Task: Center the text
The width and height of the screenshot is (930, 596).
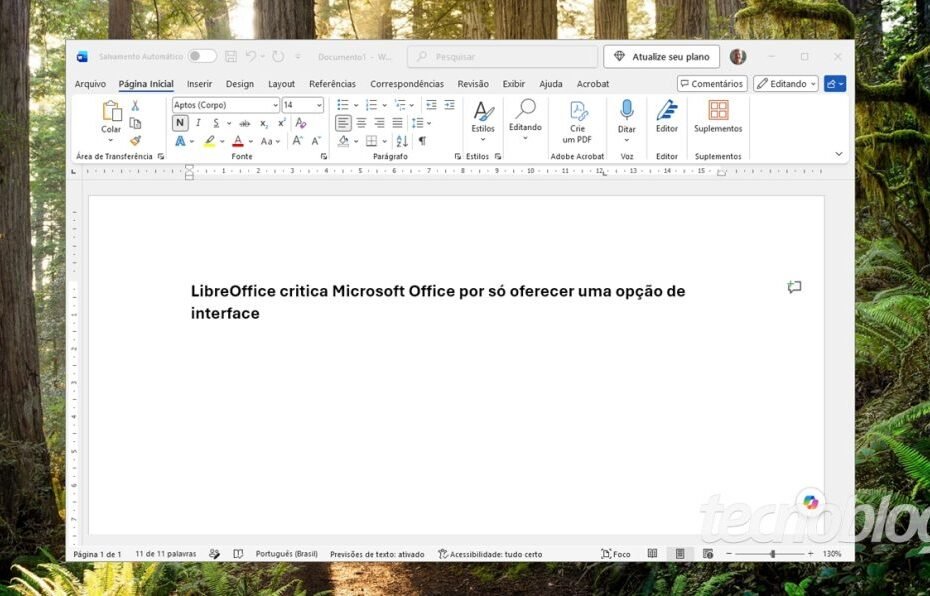Action: tap(361, 123)
